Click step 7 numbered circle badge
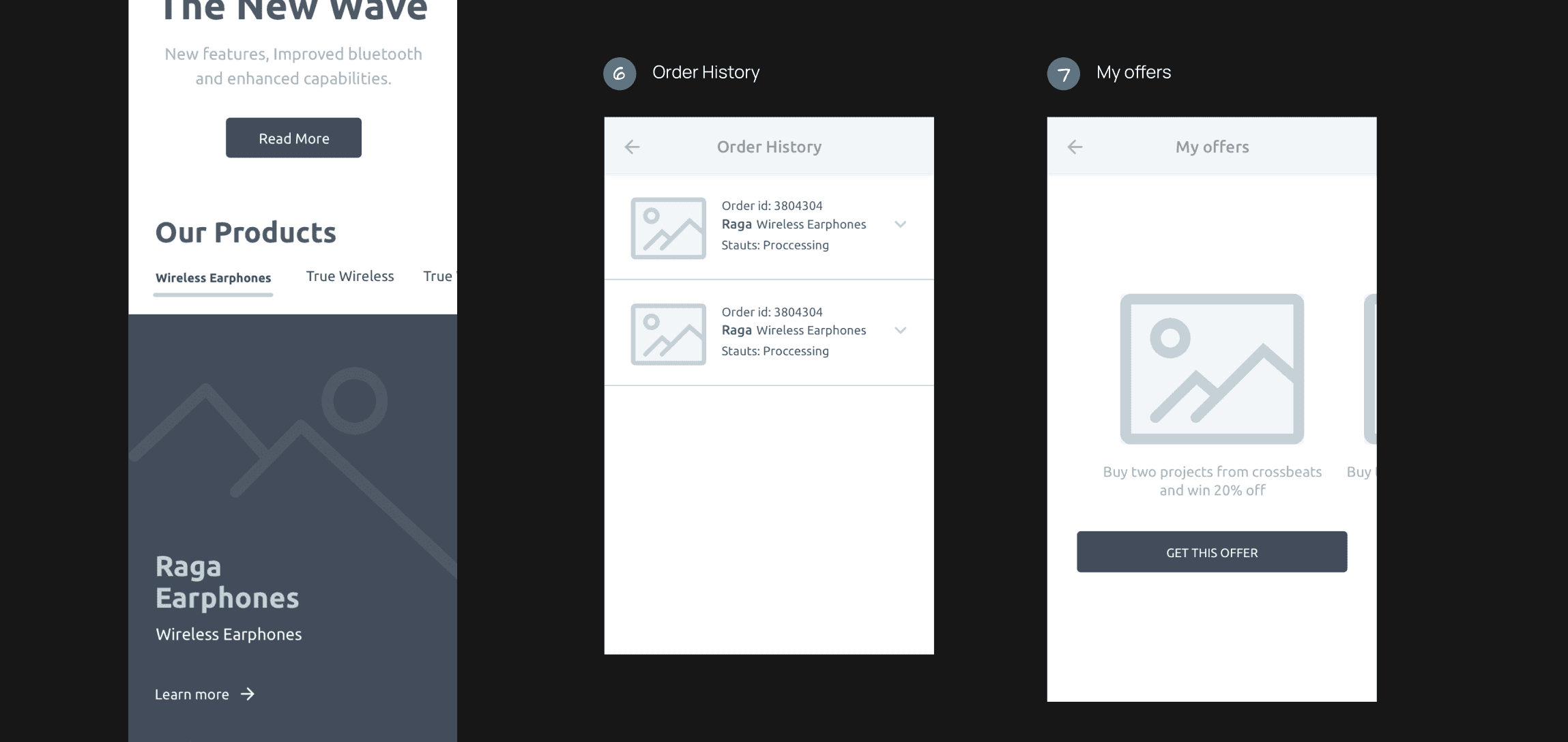The height and width of the screenshot is (742, 1568). (x=1063, y=74)
